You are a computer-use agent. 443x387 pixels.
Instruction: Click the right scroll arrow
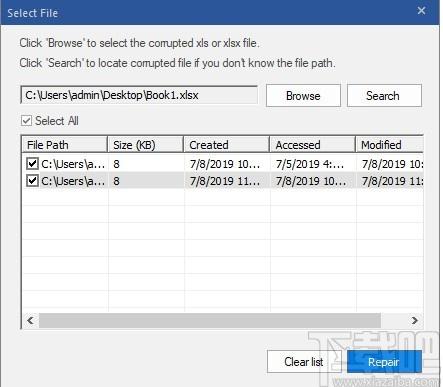[x=414, y=320]
